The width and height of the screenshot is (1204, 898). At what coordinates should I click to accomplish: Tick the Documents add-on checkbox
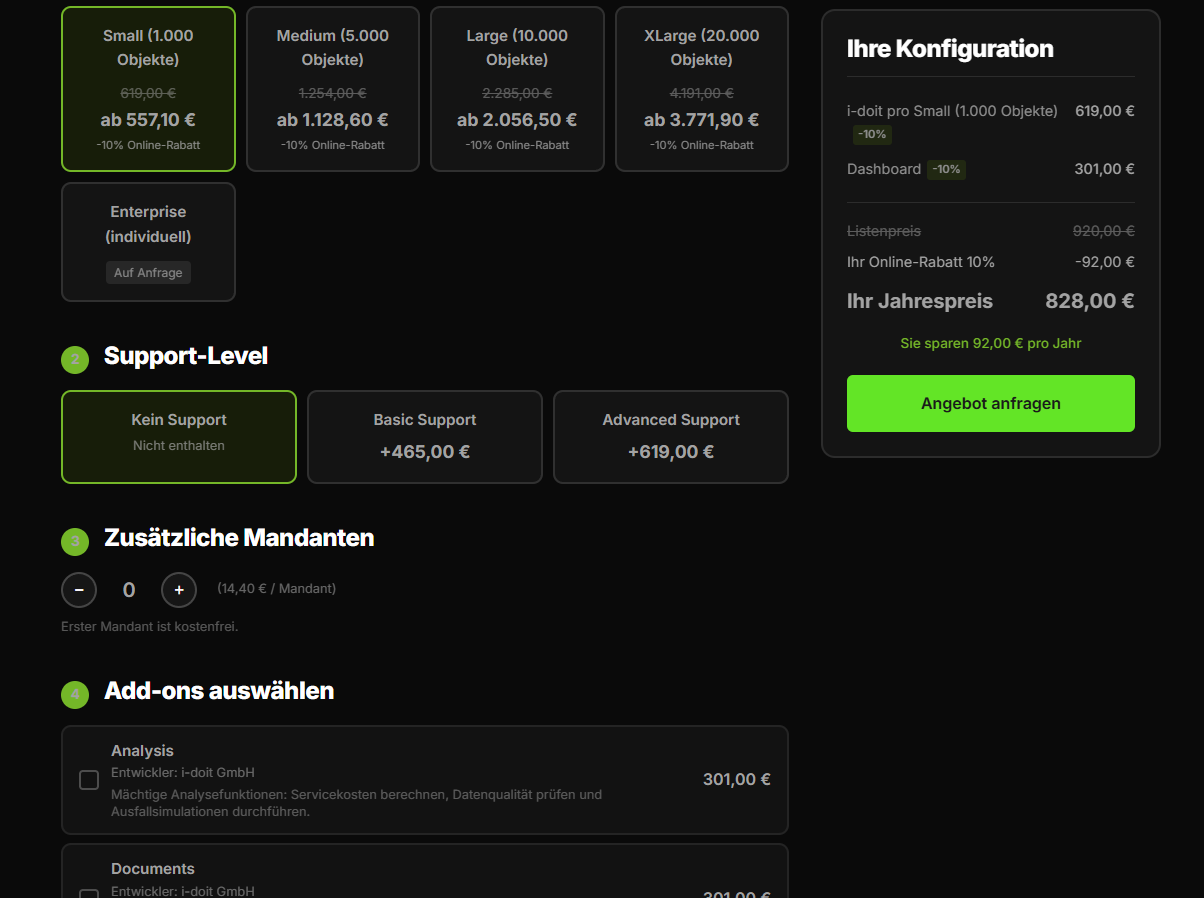(x=89, y=893)
